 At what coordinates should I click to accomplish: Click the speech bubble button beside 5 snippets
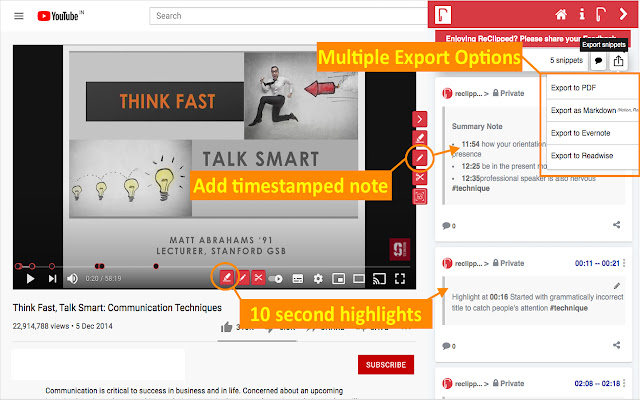(598, 61)
